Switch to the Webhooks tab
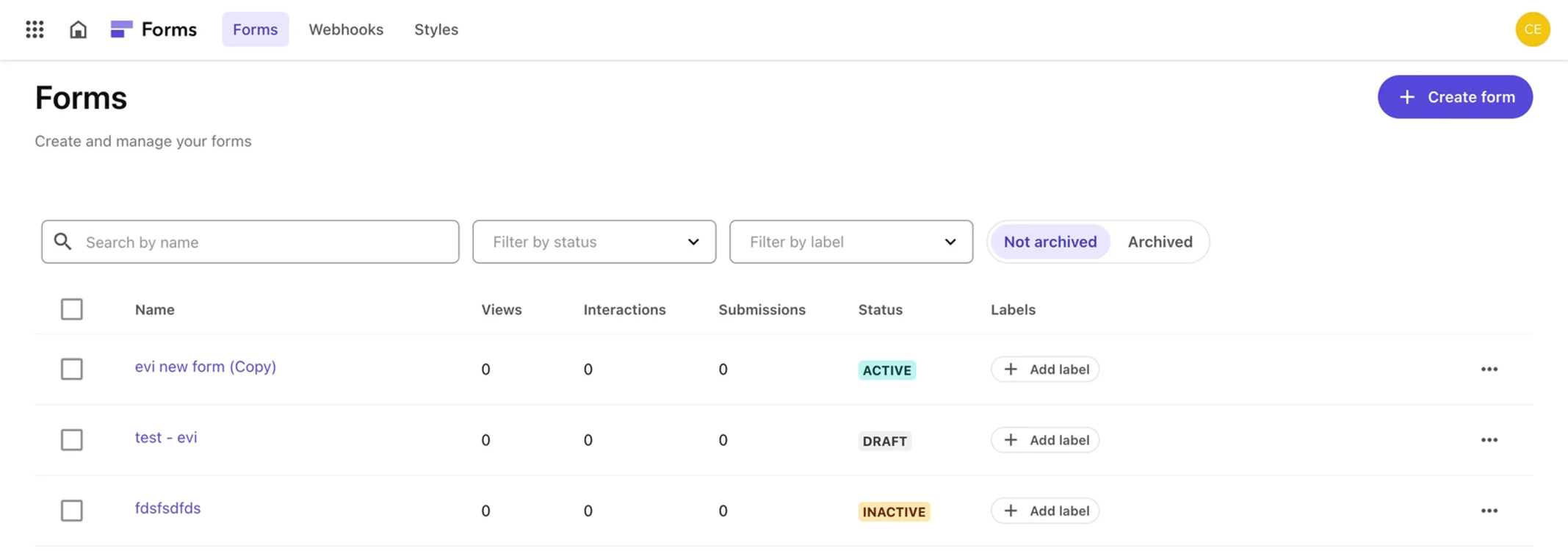Viewport: 1568px width, 551px height. 346,29
